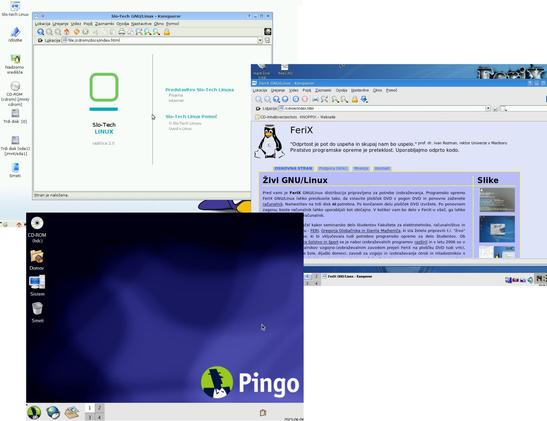Click 'Stran je naložena' status bar text
This screenshot has height=421, width=547.
pyautogui.click(x=51, y=195)
